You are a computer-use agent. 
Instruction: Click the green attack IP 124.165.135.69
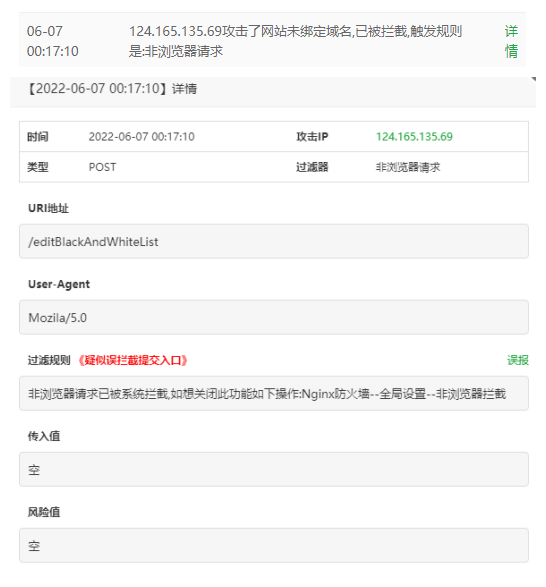click(414, 137)
